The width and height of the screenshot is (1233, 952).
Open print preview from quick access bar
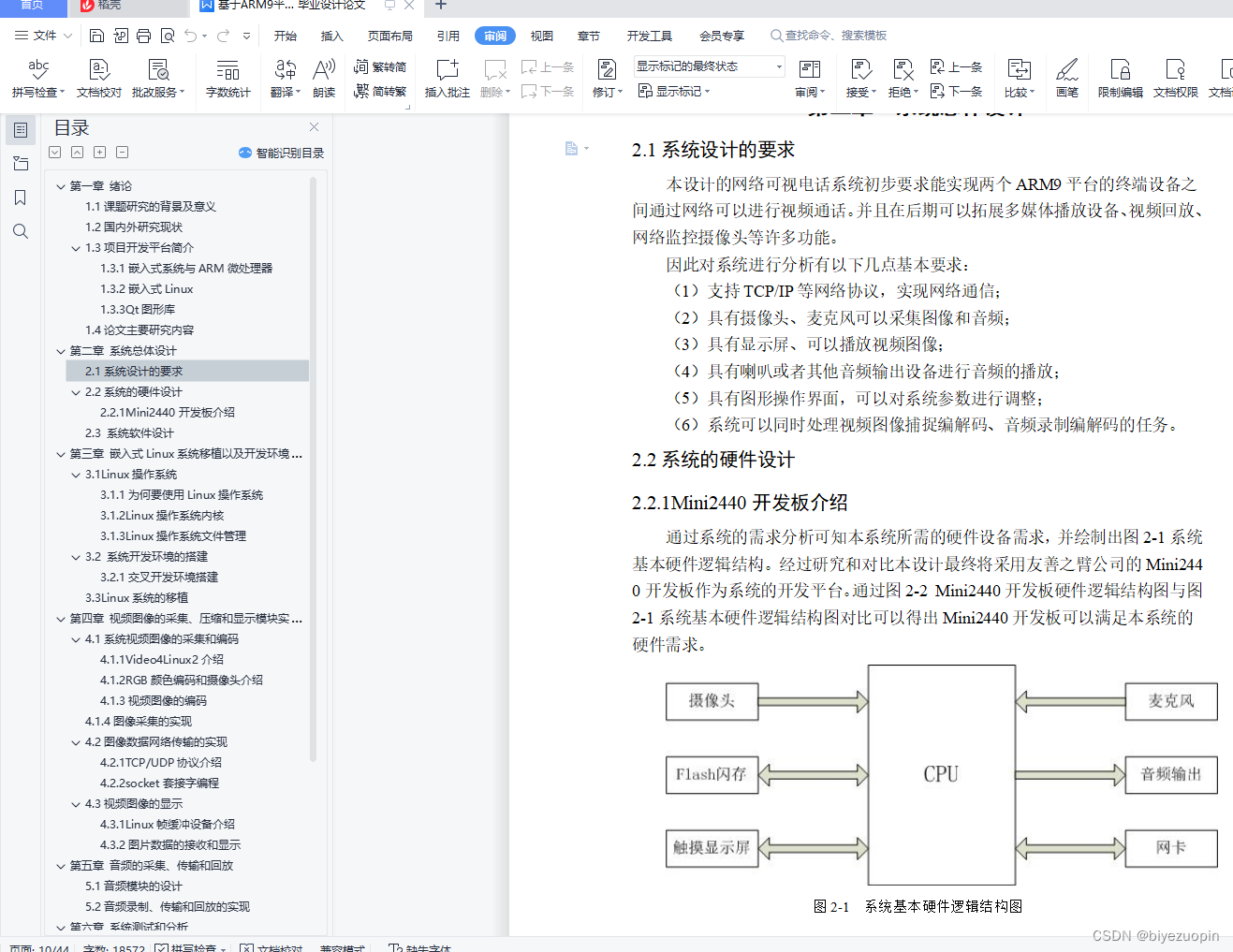[168, 36]
